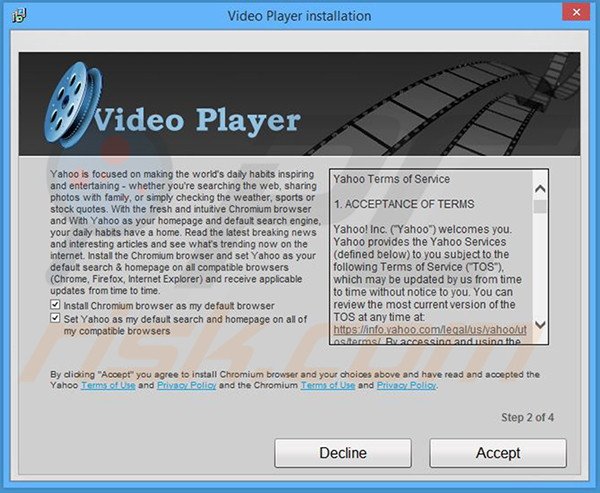Open the info.yahoo.com legal terms URL
This screenshot has height=493, width=600.
pos(430,334)
